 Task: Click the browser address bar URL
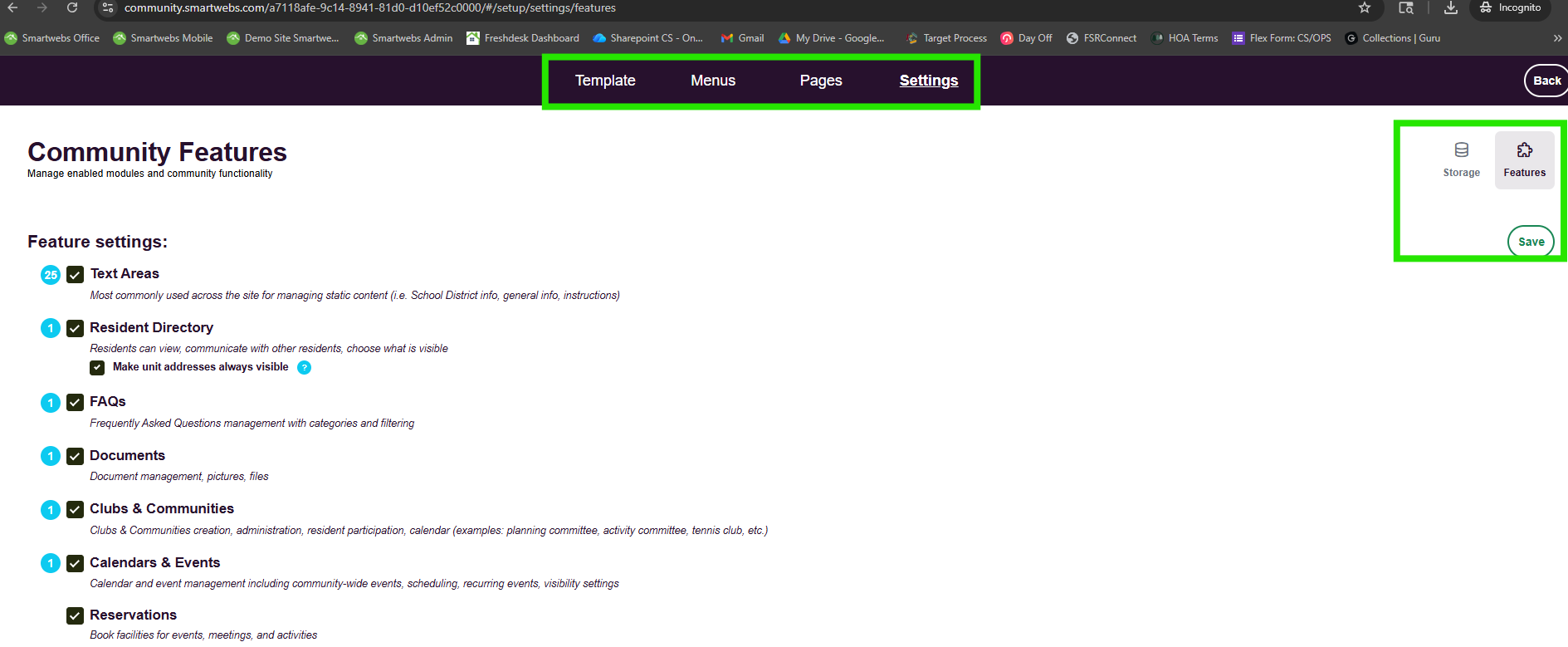tap(369, 8)
